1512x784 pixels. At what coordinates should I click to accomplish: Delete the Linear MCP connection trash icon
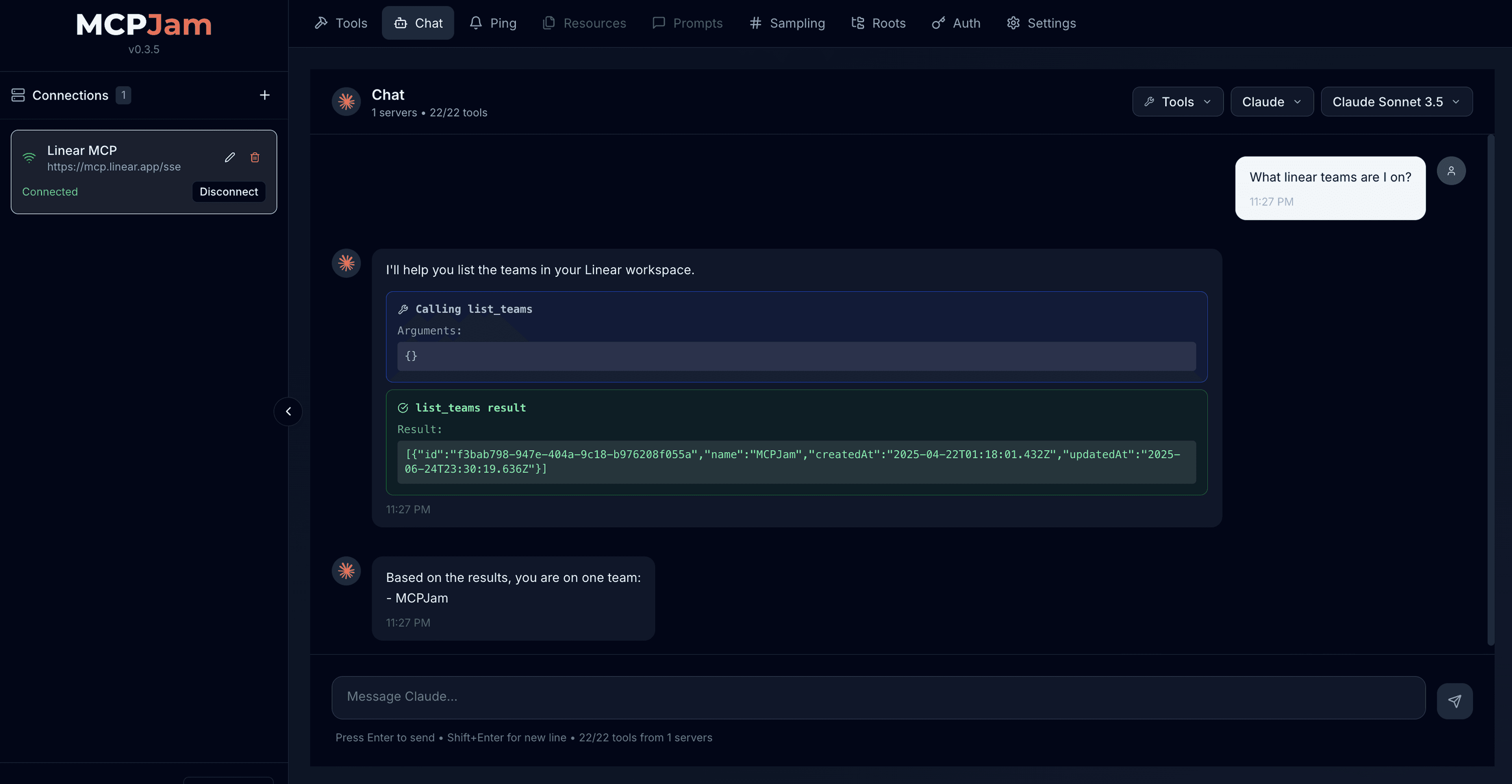tap(255, 157)
